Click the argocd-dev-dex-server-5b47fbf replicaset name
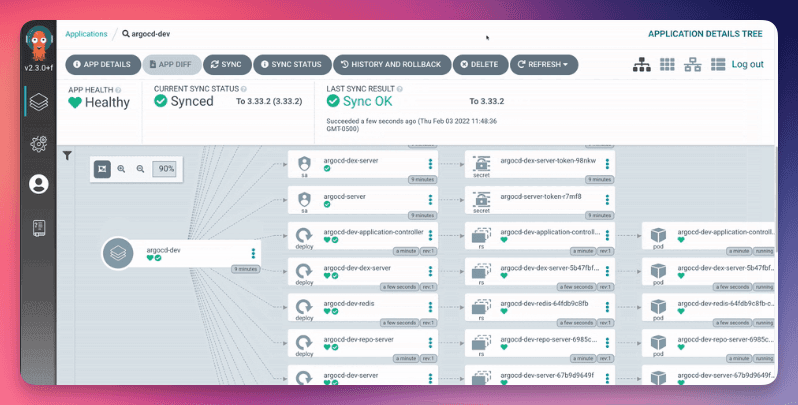 click(550, 268)
